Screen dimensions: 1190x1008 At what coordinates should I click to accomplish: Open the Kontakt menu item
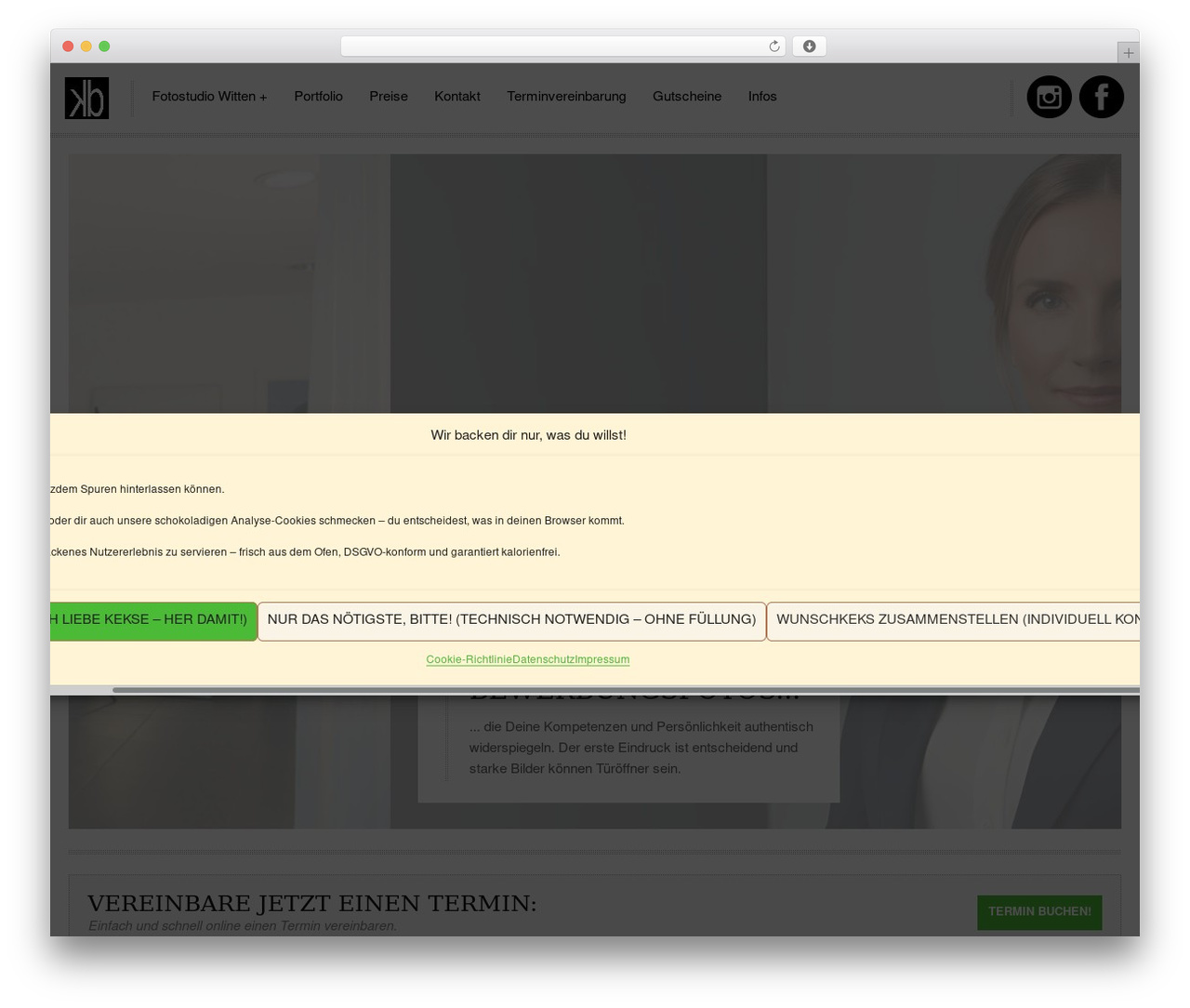pos(457,97)
